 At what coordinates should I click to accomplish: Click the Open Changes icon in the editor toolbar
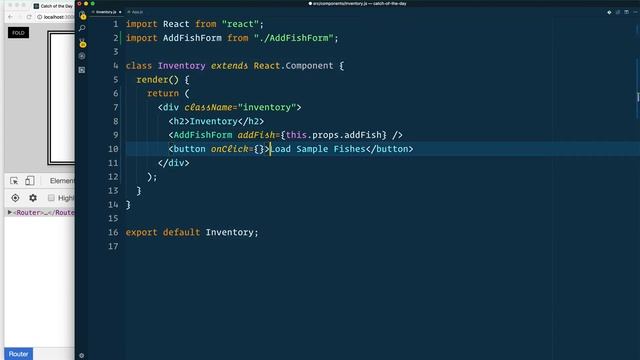click(618, 12)
